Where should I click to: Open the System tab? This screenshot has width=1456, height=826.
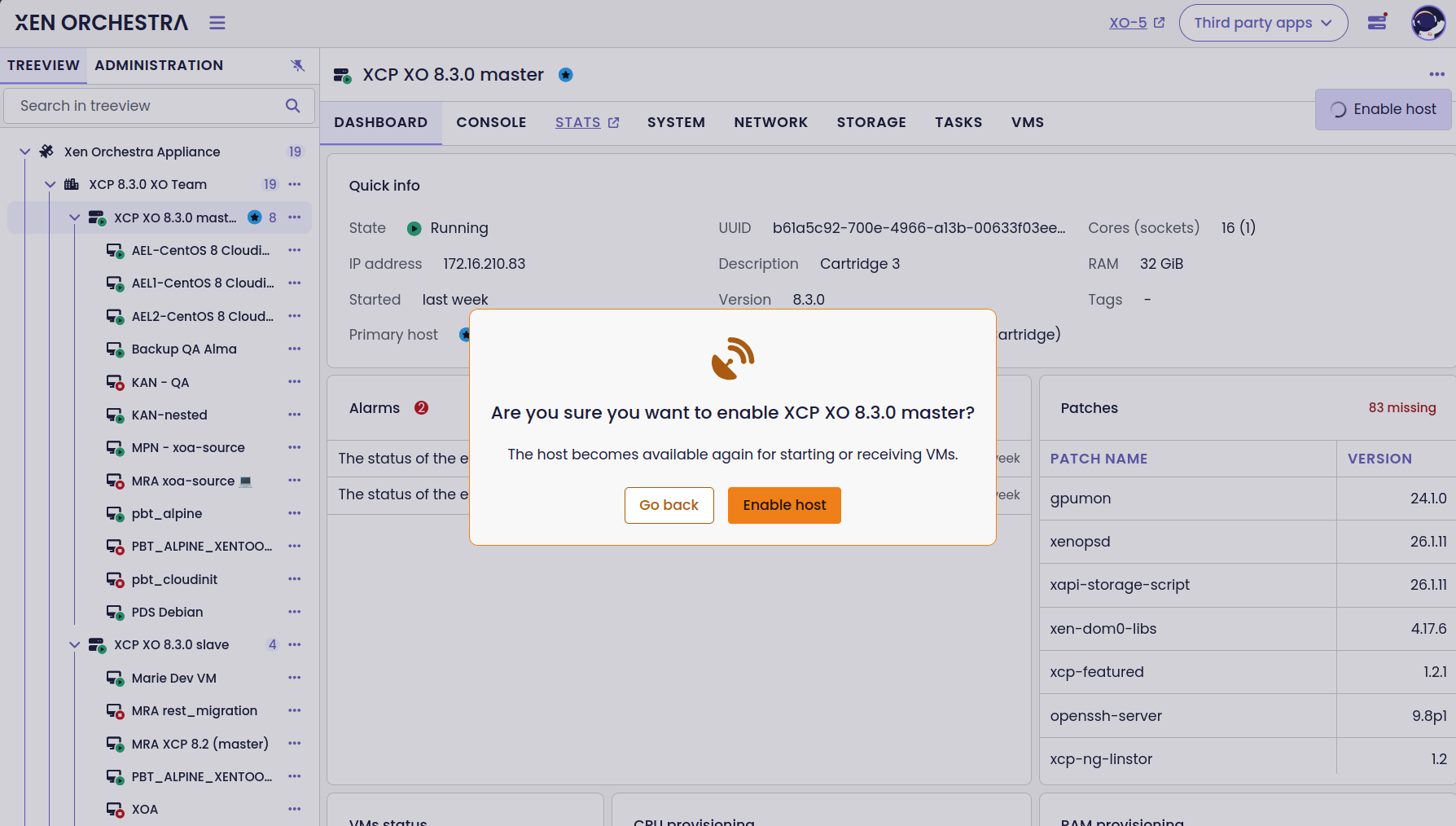676,122
